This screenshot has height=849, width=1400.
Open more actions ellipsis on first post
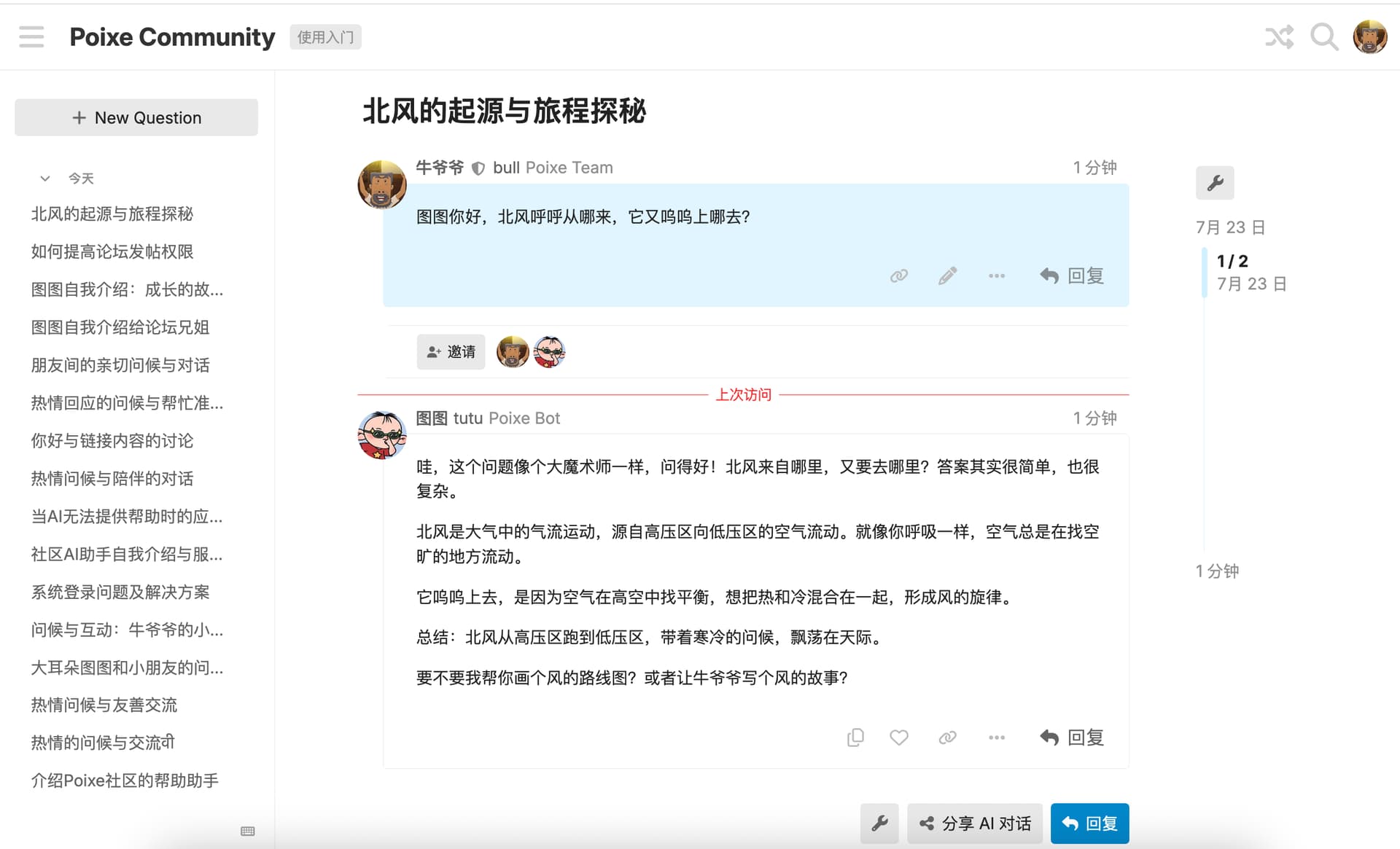tap(996, 275)
